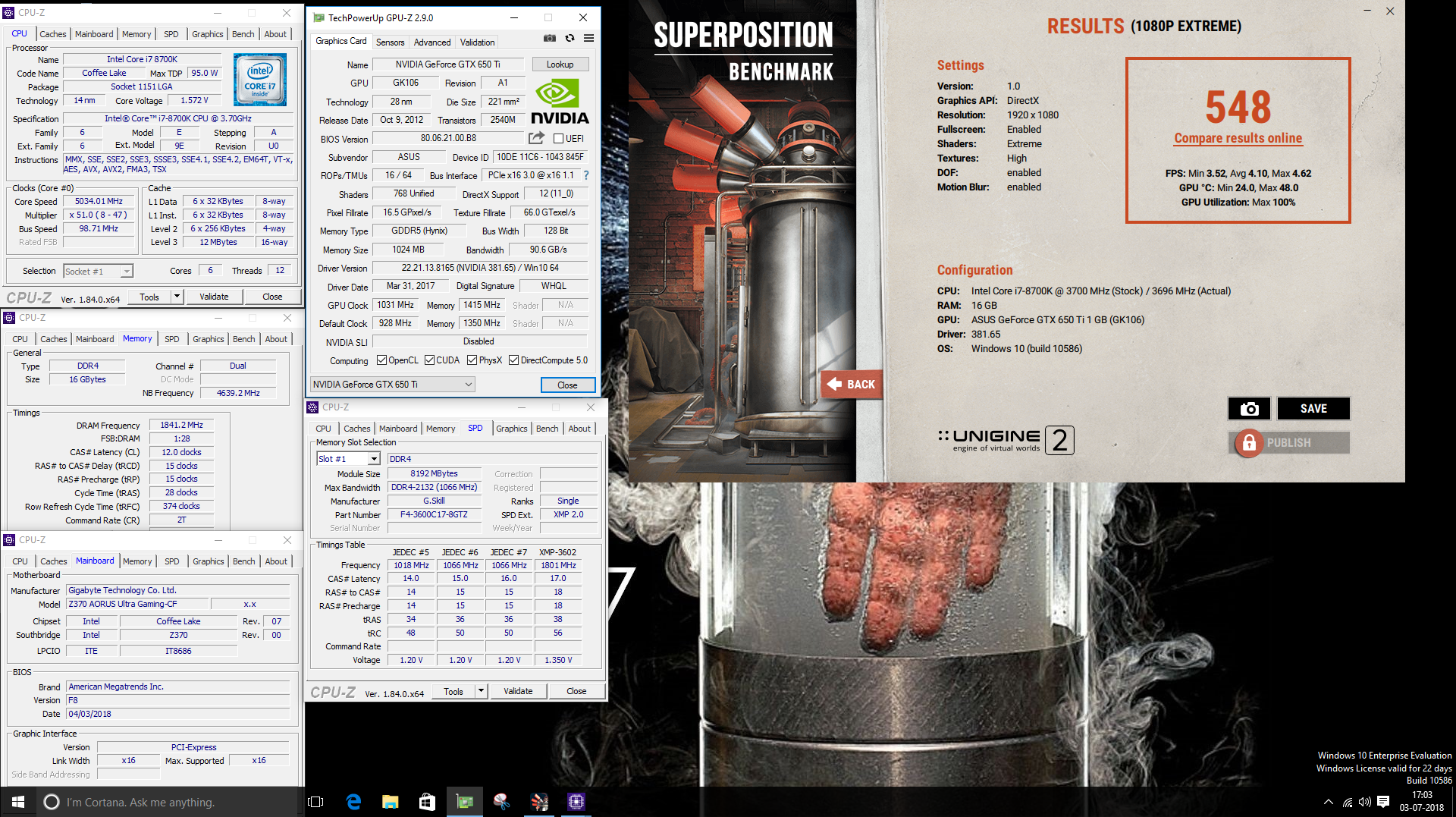The height and width of the screenshot is (817, 1456).
Task: Switch to the Sensors tab in GPU-Z
Action: (390, 42)
